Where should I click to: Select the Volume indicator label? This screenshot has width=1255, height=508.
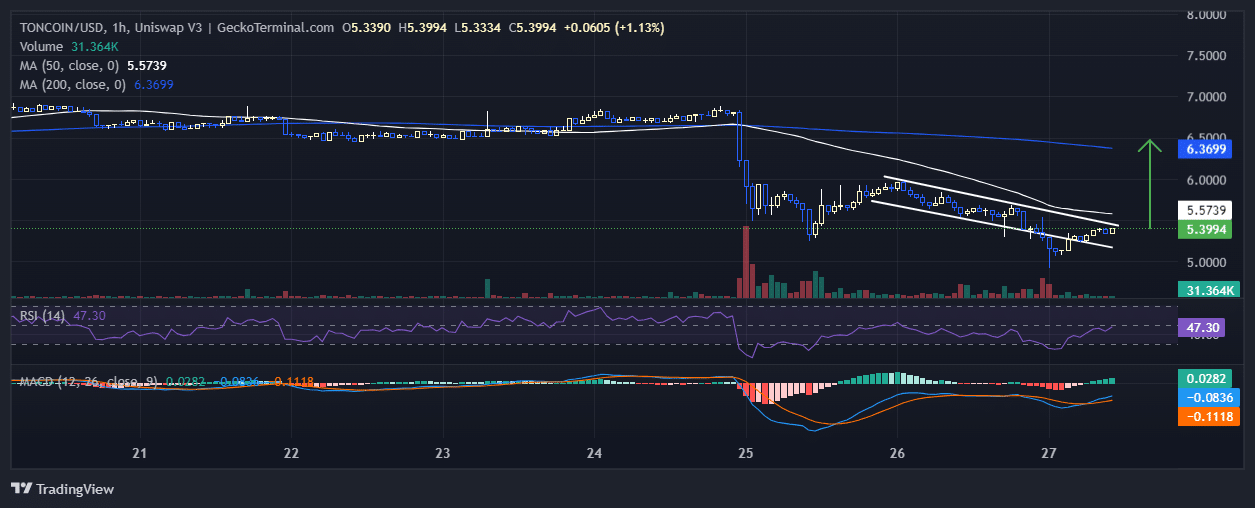point(42,46)
